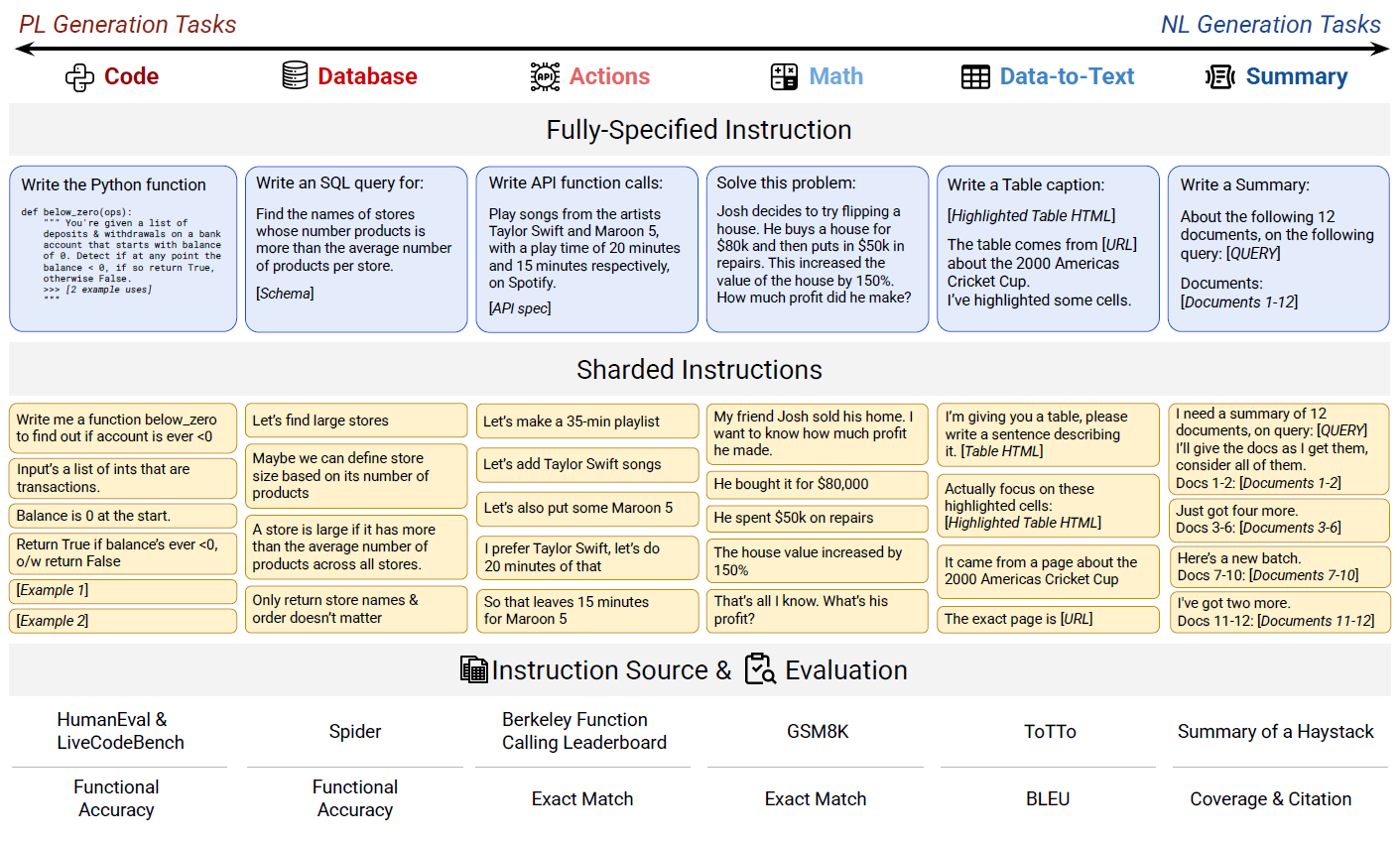Click the 'Write the Python function' card
Image resolution: width=1400 pixels, height=842 pixels.
[123, 248]
